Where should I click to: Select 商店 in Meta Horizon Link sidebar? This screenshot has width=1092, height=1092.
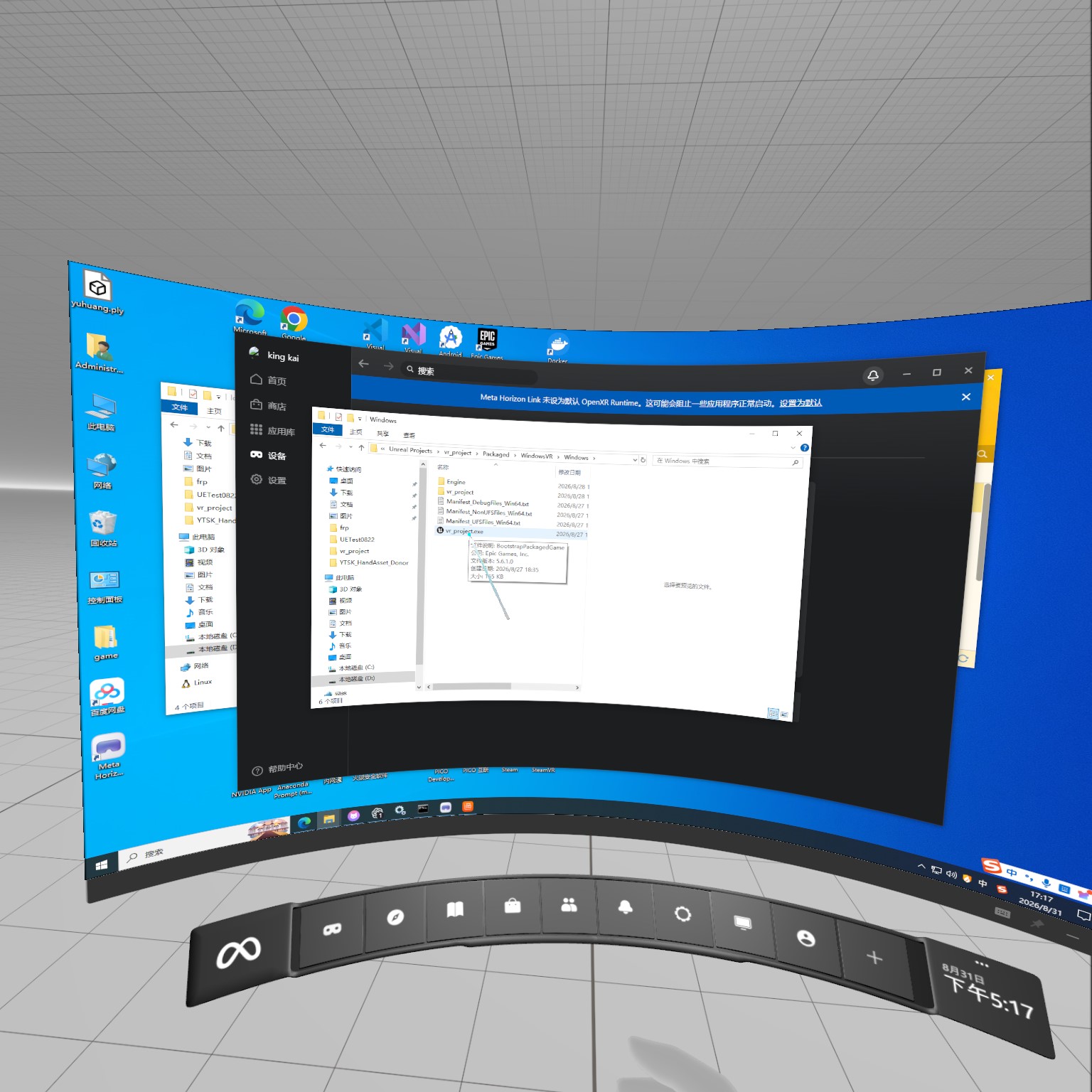[269, 406]
